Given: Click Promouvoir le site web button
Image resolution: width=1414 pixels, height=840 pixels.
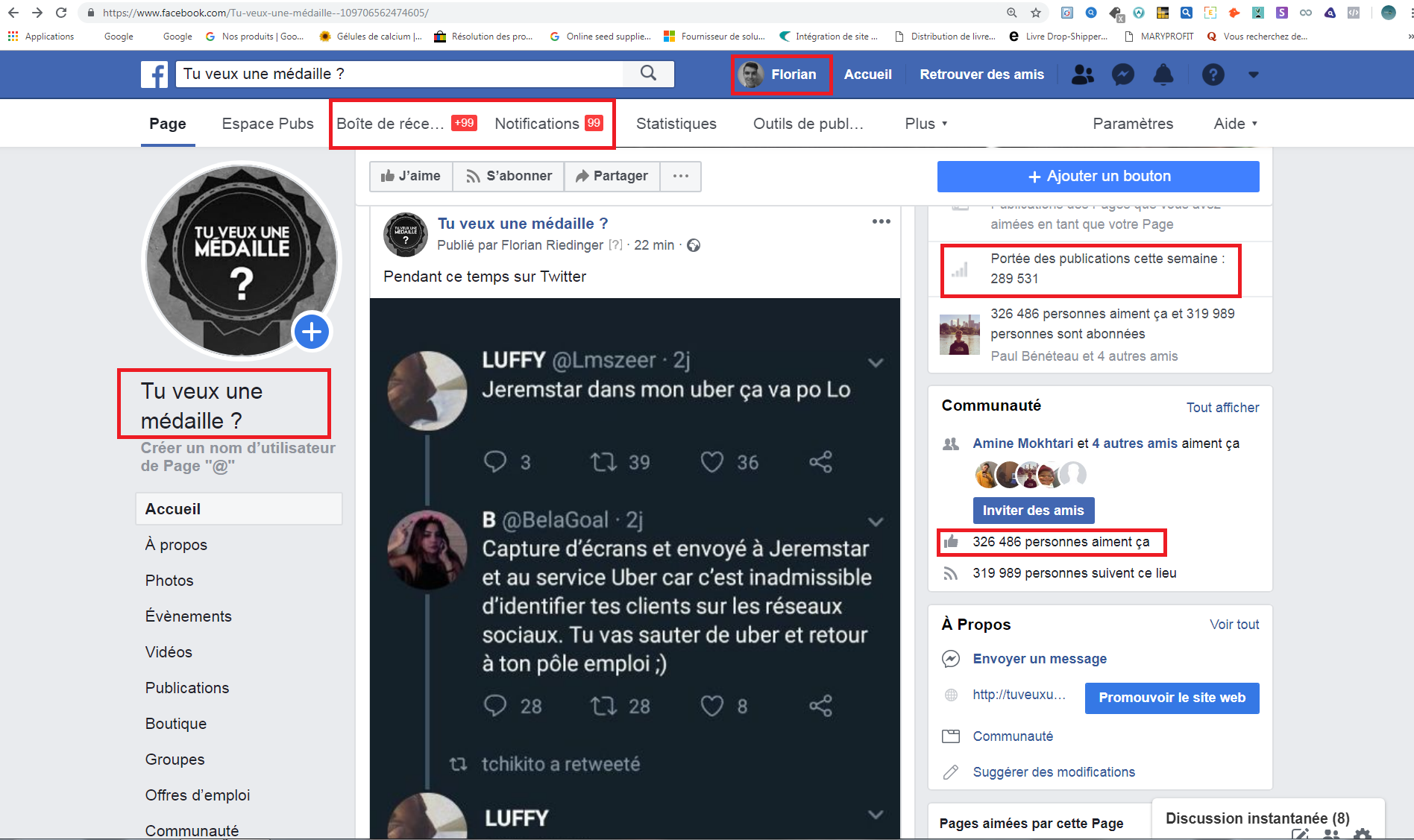Looking at the screenshot, I should [x=1172, y=698].
